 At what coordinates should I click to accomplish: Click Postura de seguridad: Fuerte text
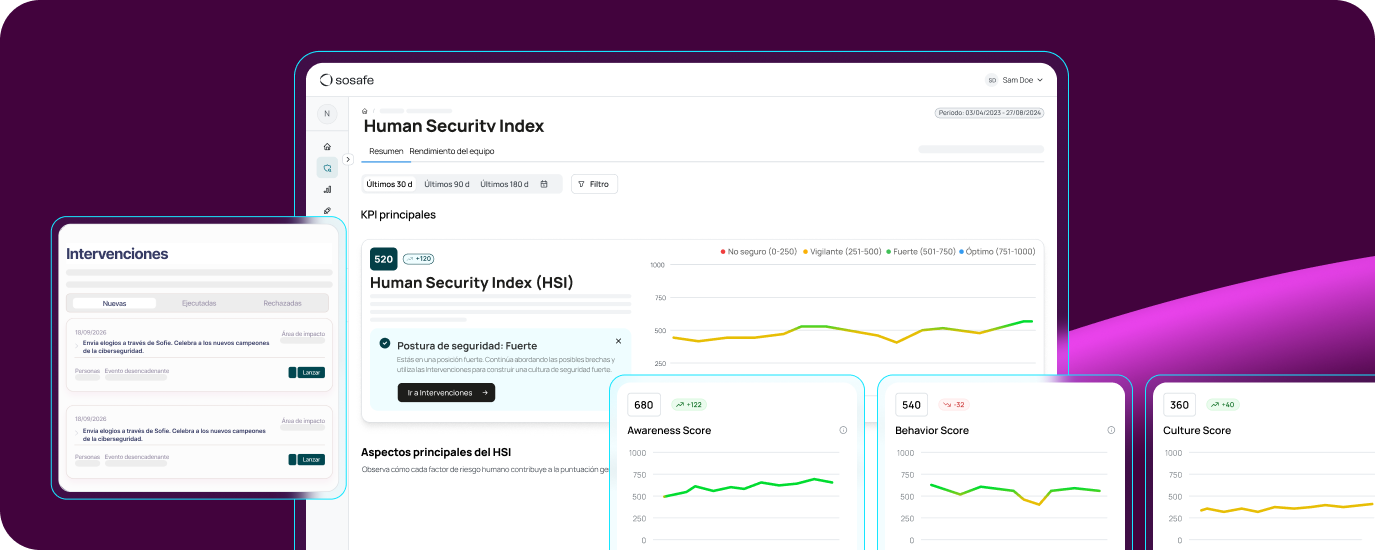(467, 346)
